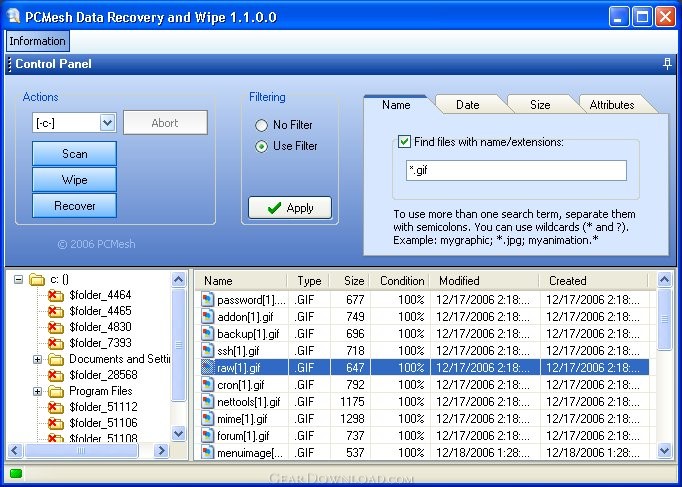
Task: Click the Program Files folder icon
Action: (x=55, y=391)
